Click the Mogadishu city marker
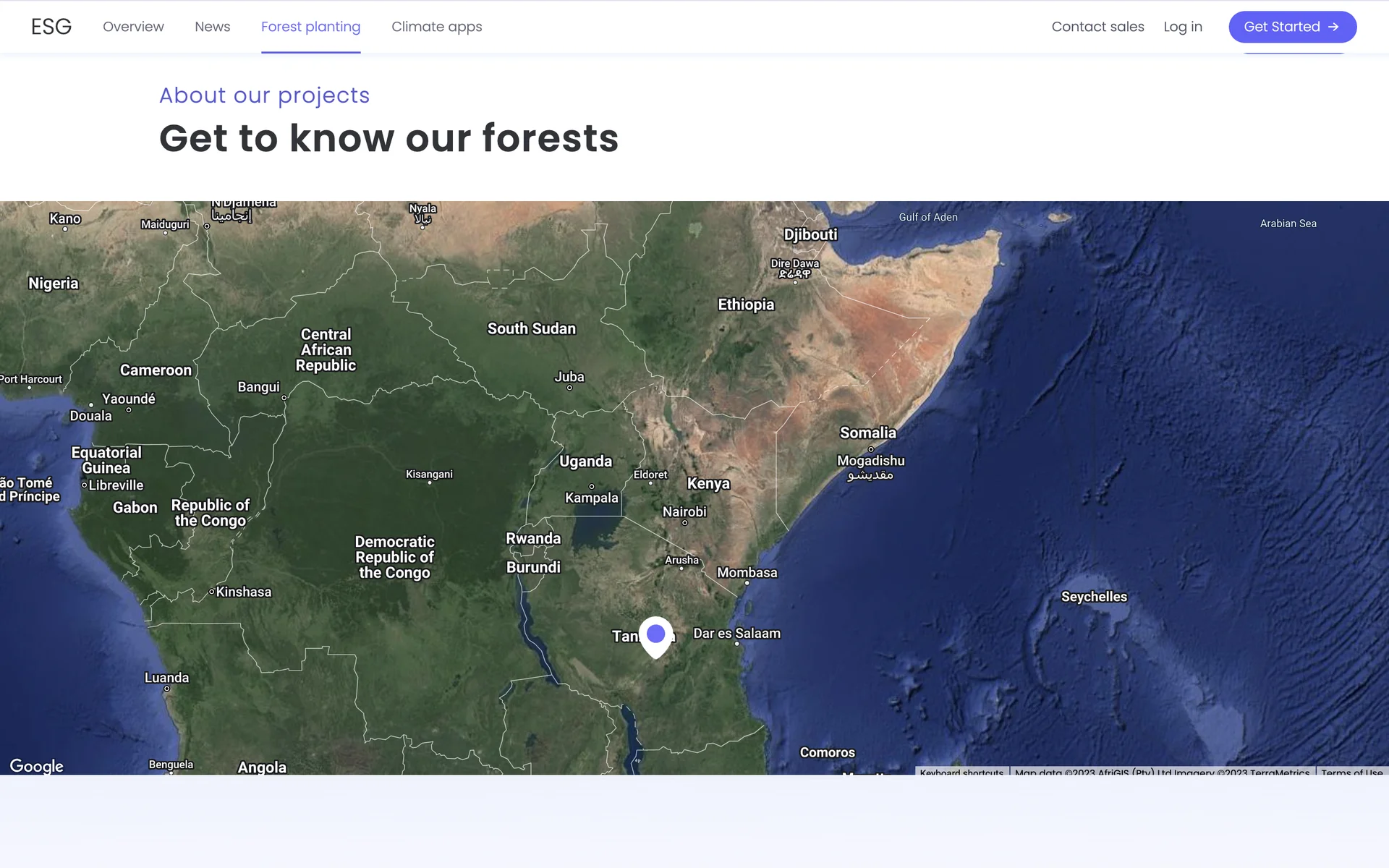Viewport: 1389px width, 868px height. (871, 449)
